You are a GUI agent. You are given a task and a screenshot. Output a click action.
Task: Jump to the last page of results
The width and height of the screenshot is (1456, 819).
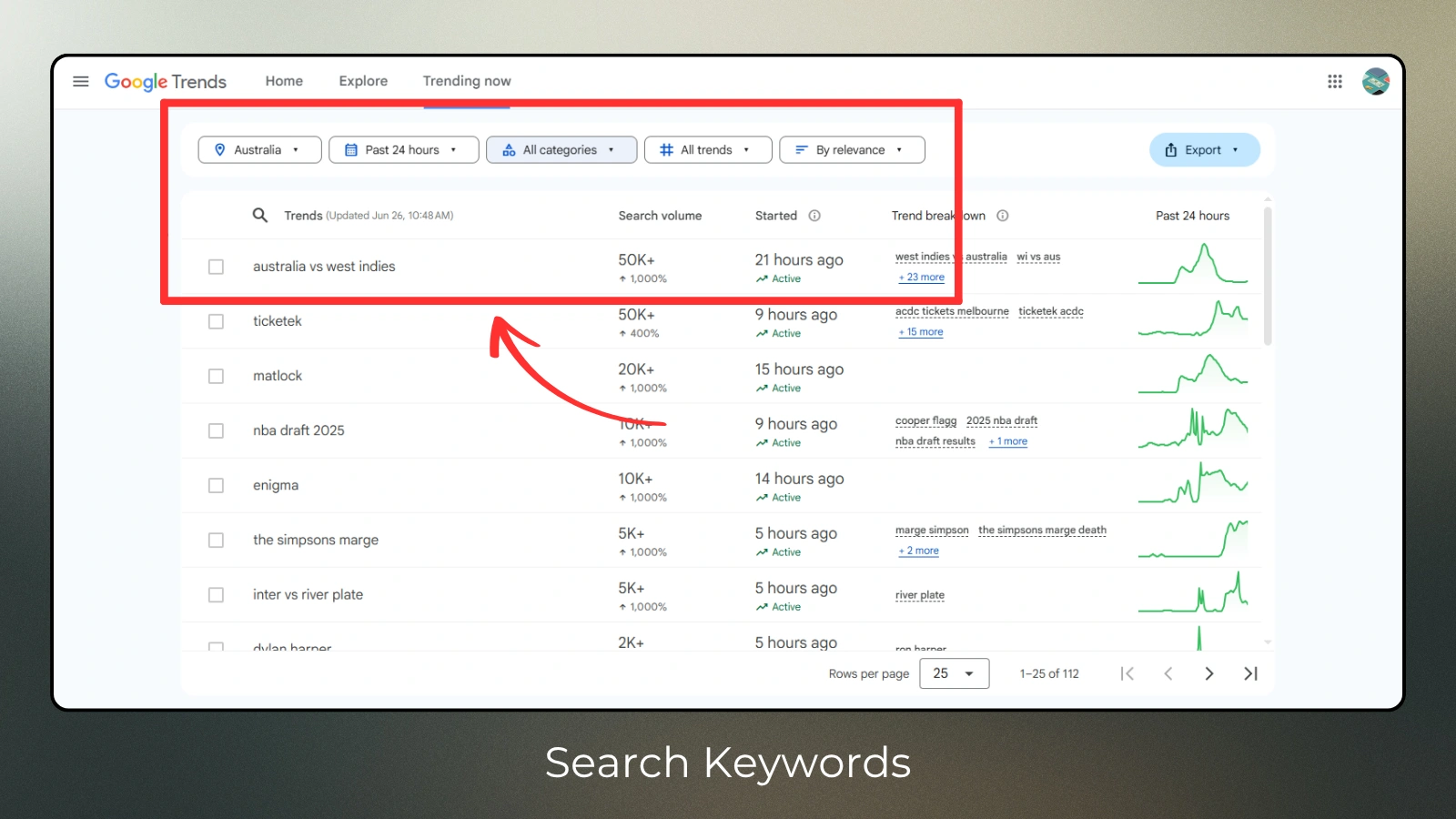(x=1250, y=673)
